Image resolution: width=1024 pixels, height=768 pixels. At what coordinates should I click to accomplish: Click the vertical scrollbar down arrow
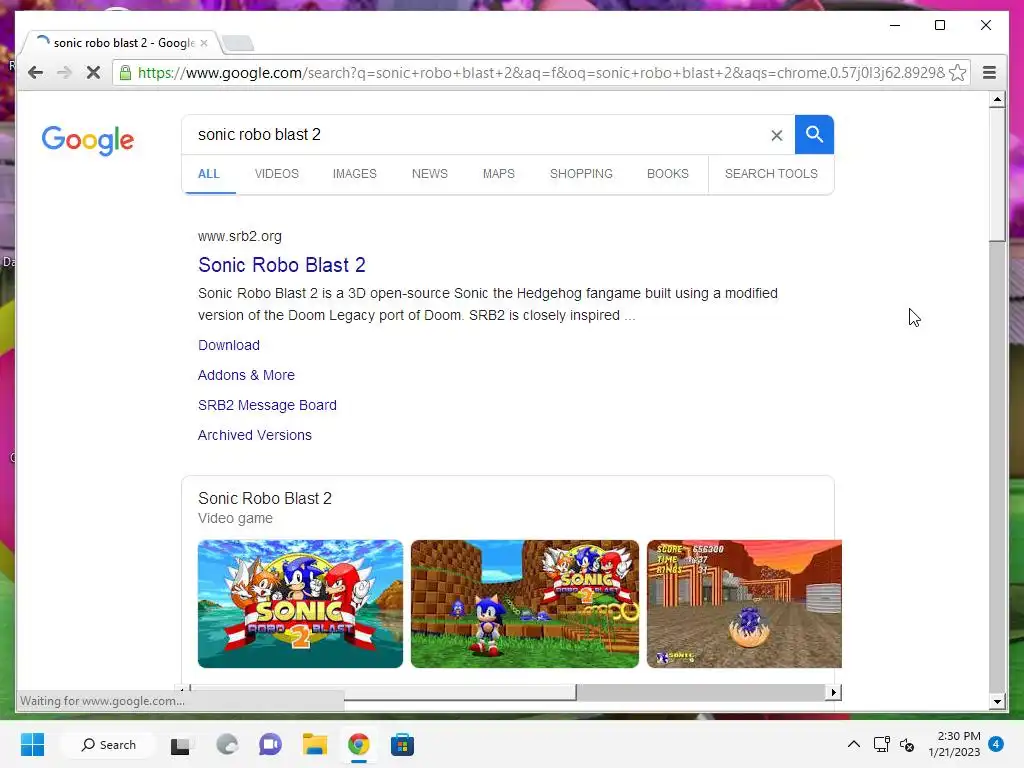point(997,702)
